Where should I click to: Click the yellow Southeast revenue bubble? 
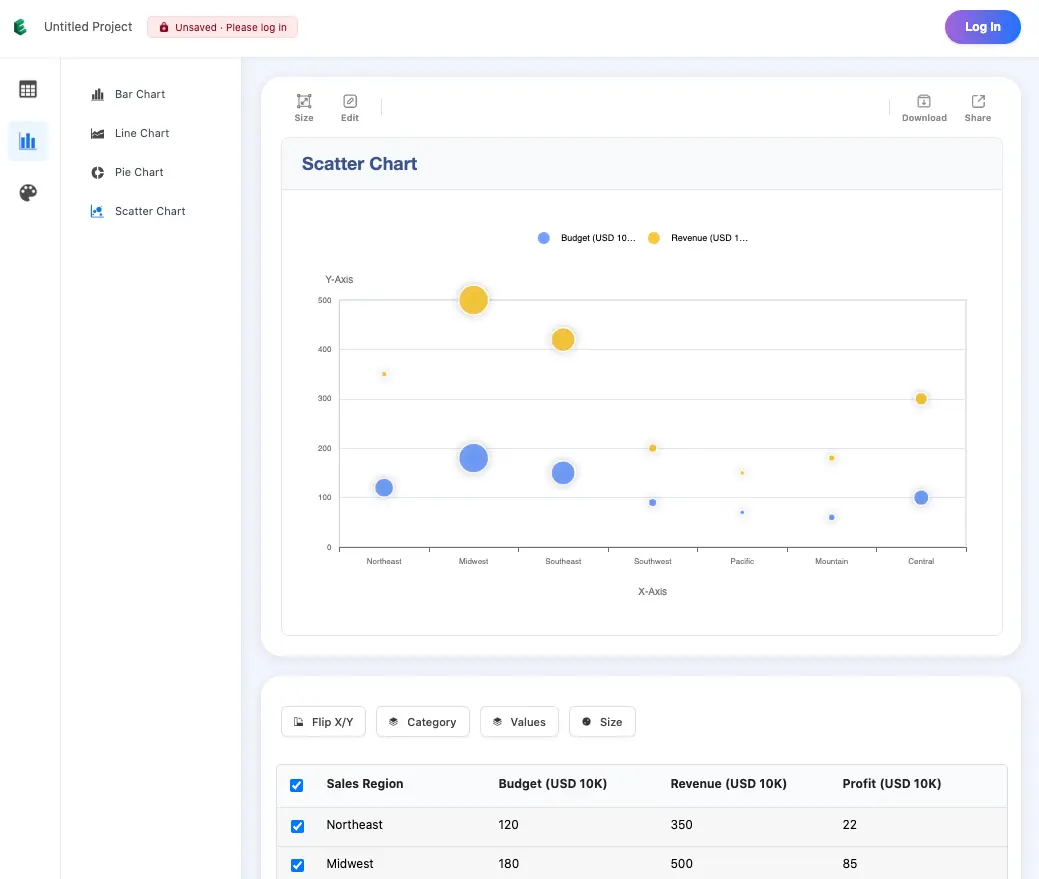(563, 339)
